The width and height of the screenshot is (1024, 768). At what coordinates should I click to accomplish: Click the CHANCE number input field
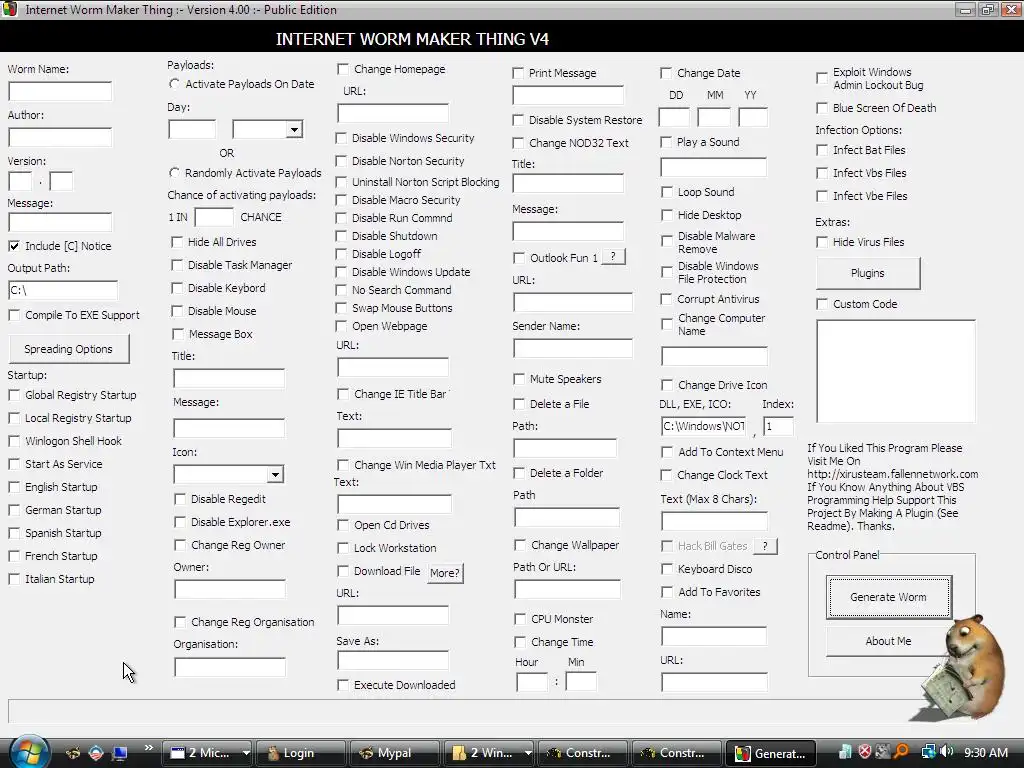pyautogui.click(x=214, y=217)
